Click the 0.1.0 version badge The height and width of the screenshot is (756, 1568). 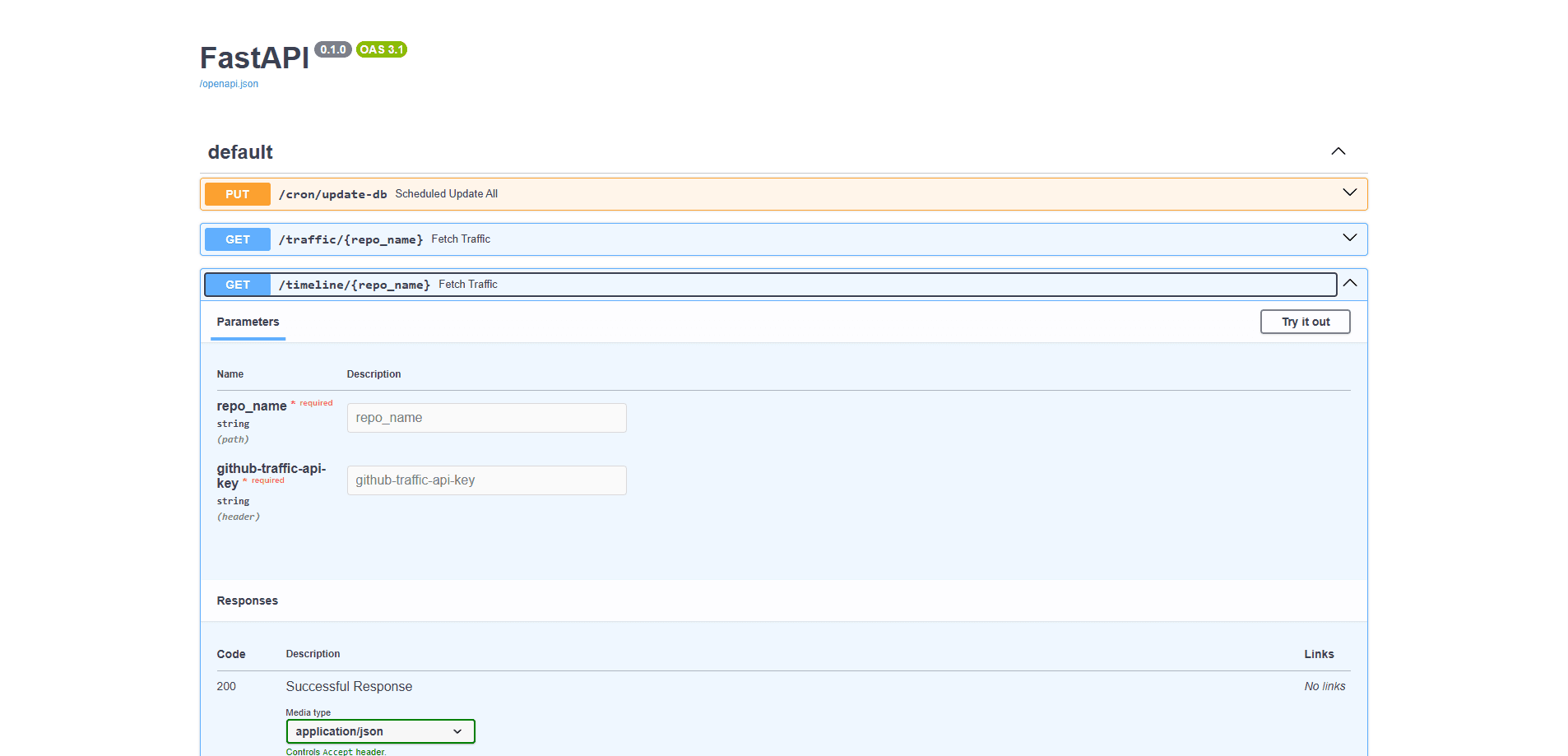pos(333,49)
